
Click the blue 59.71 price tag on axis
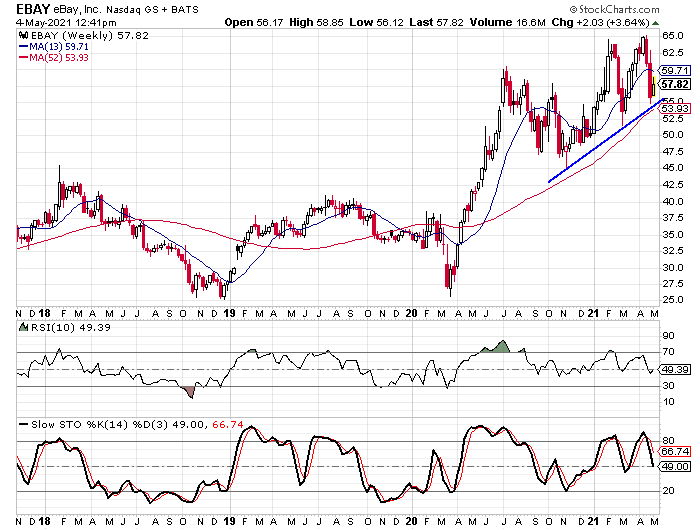(x=675, y=71)
